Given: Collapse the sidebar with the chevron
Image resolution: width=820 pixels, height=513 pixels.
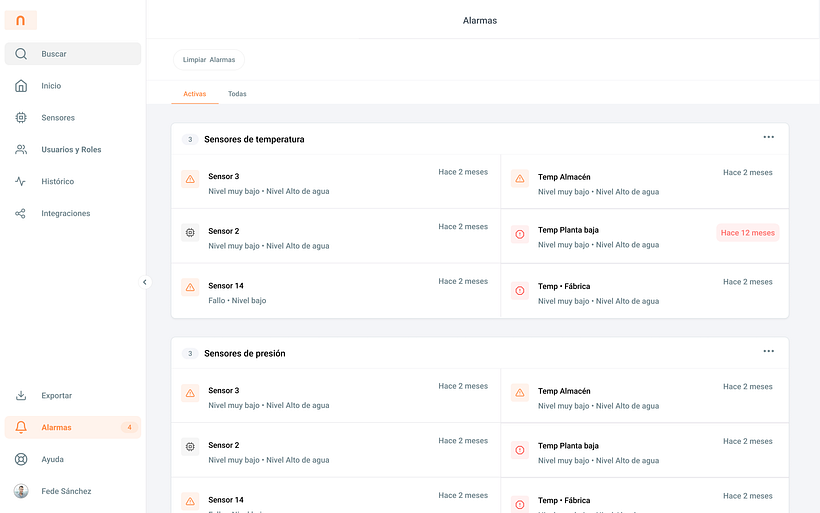Looking at the screenshot, I should [x=144, y=282].
